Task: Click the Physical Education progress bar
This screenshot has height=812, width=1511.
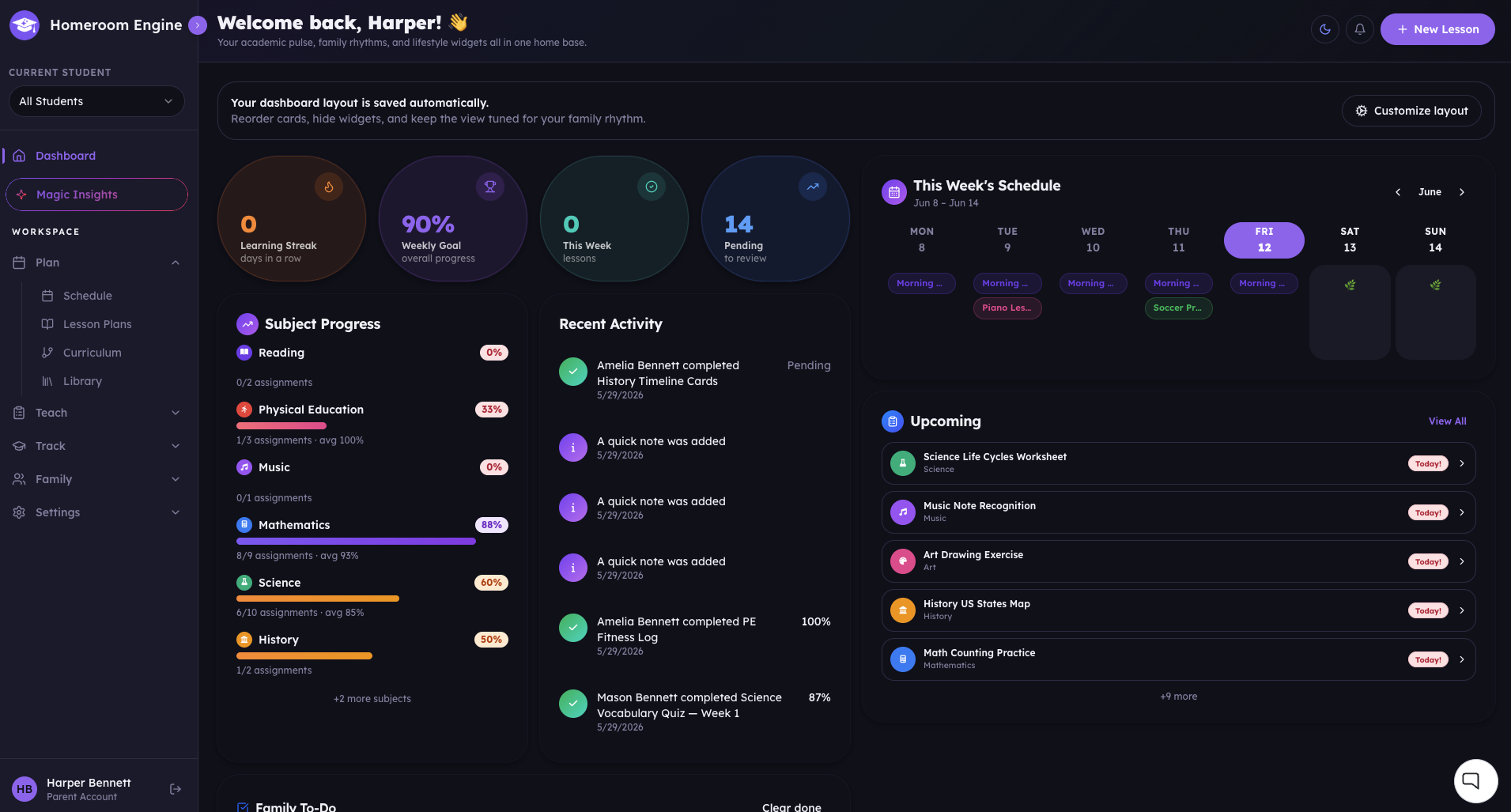Action: tap(281, 425)
